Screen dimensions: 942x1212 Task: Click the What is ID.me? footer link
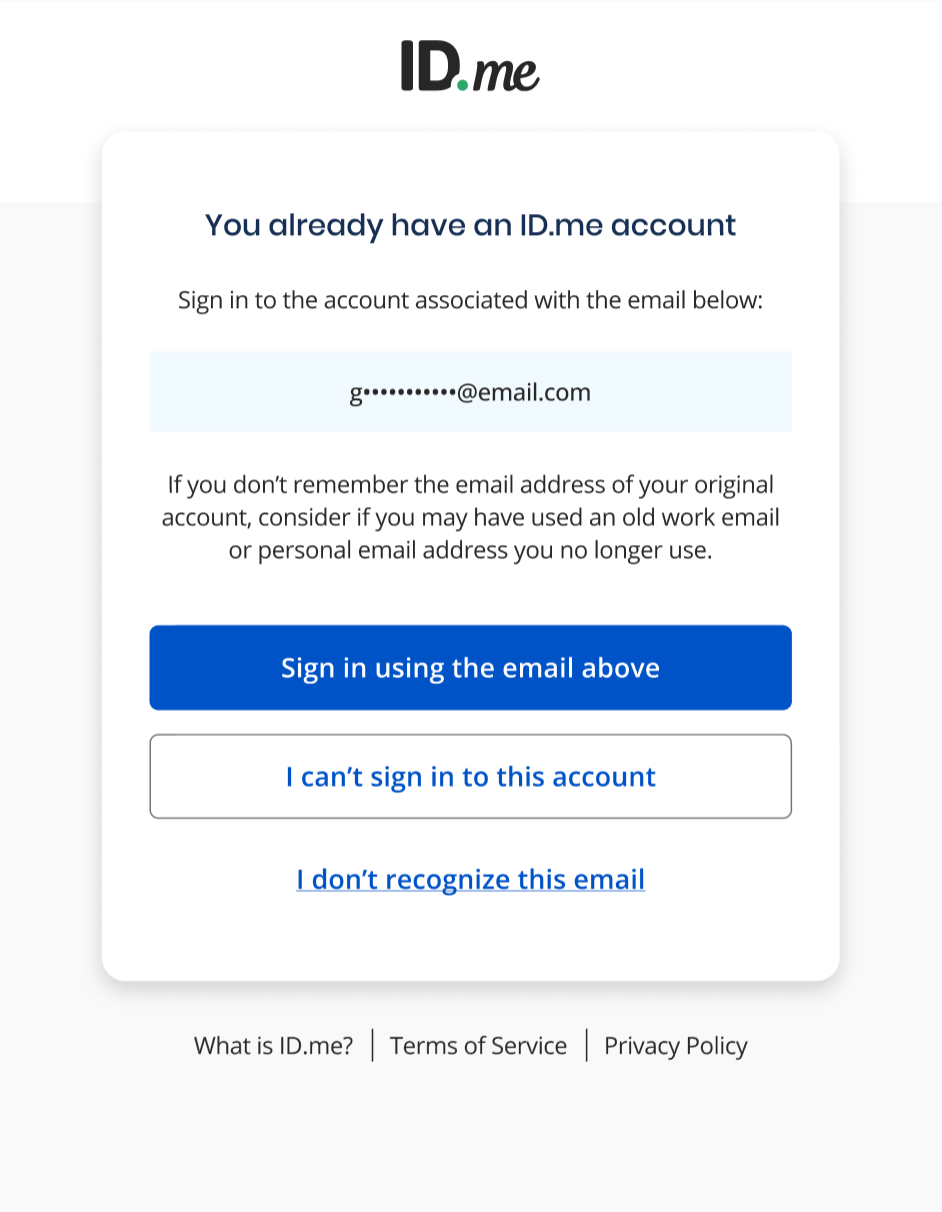tap(273, 1045)
